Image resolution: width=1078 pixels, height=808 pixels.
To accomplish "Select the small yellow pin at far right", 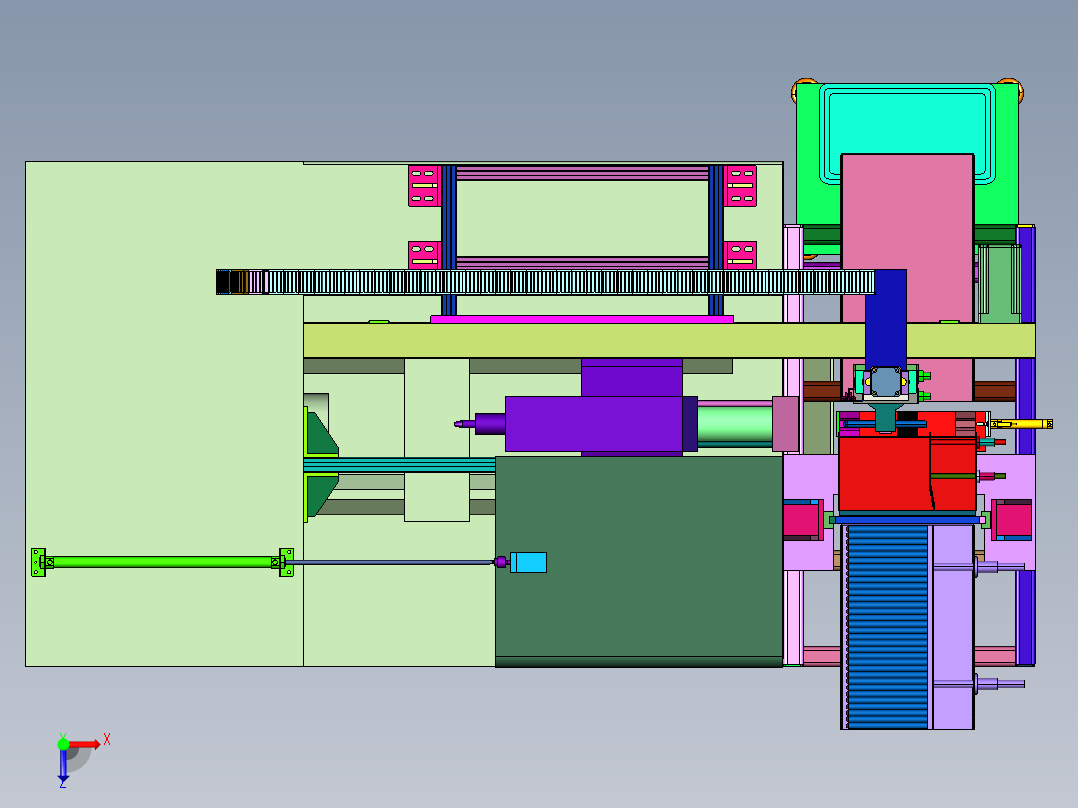I will click(1022, 424).
